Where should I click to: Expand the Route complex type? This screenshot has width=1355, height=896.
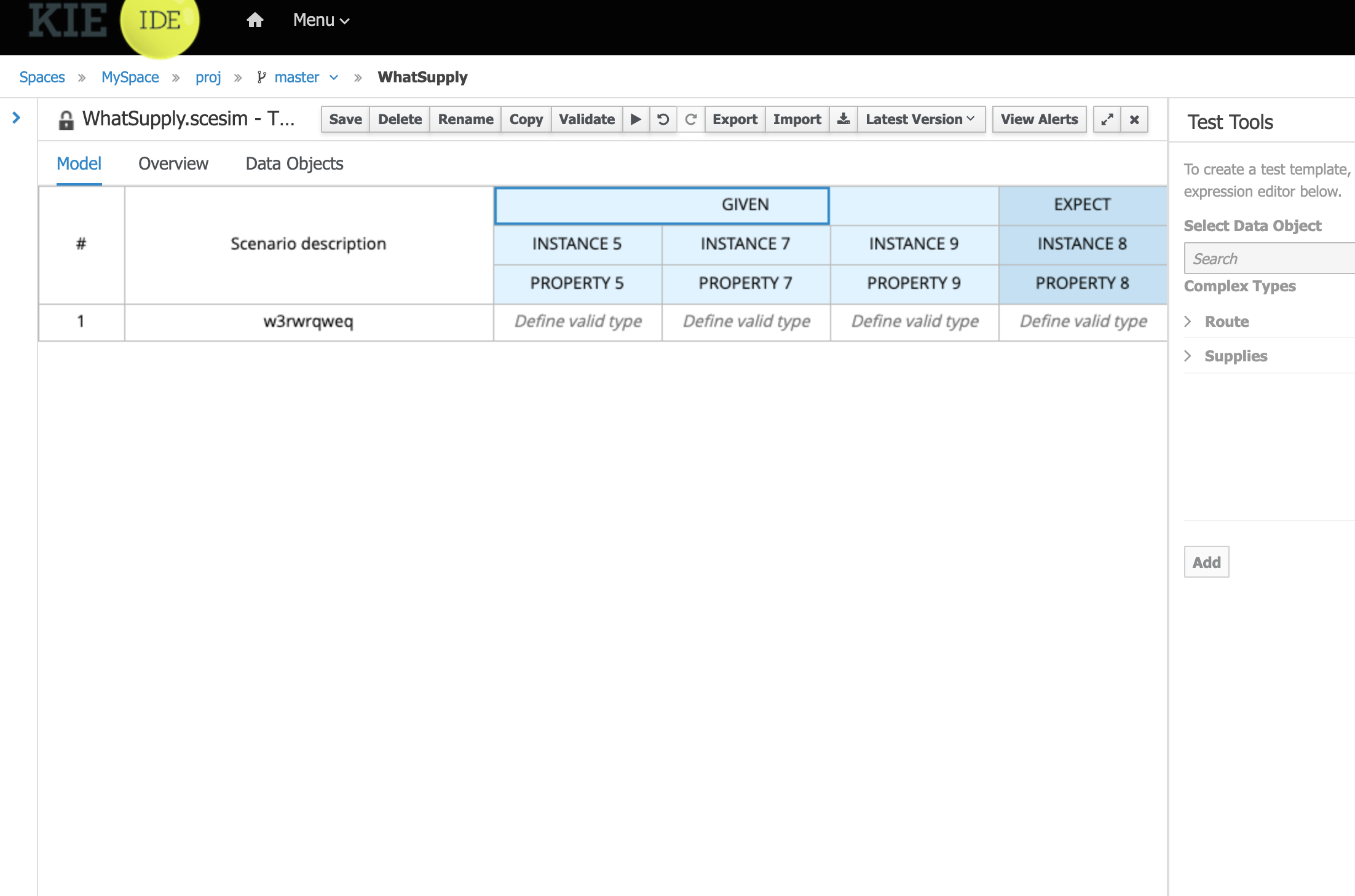(1188, 321)
